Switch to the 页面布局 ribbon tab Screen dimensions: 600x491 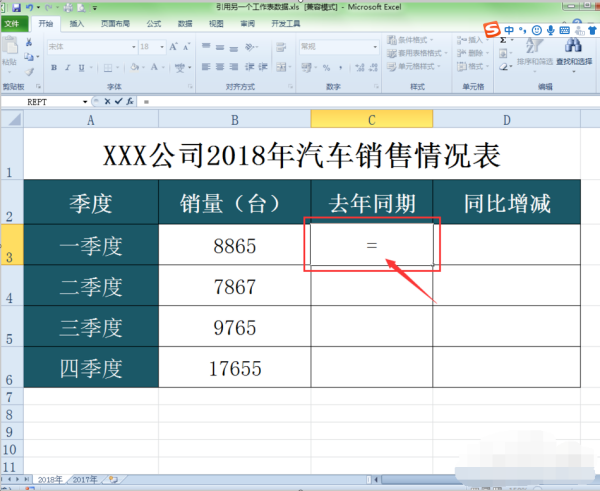point(115,24)
